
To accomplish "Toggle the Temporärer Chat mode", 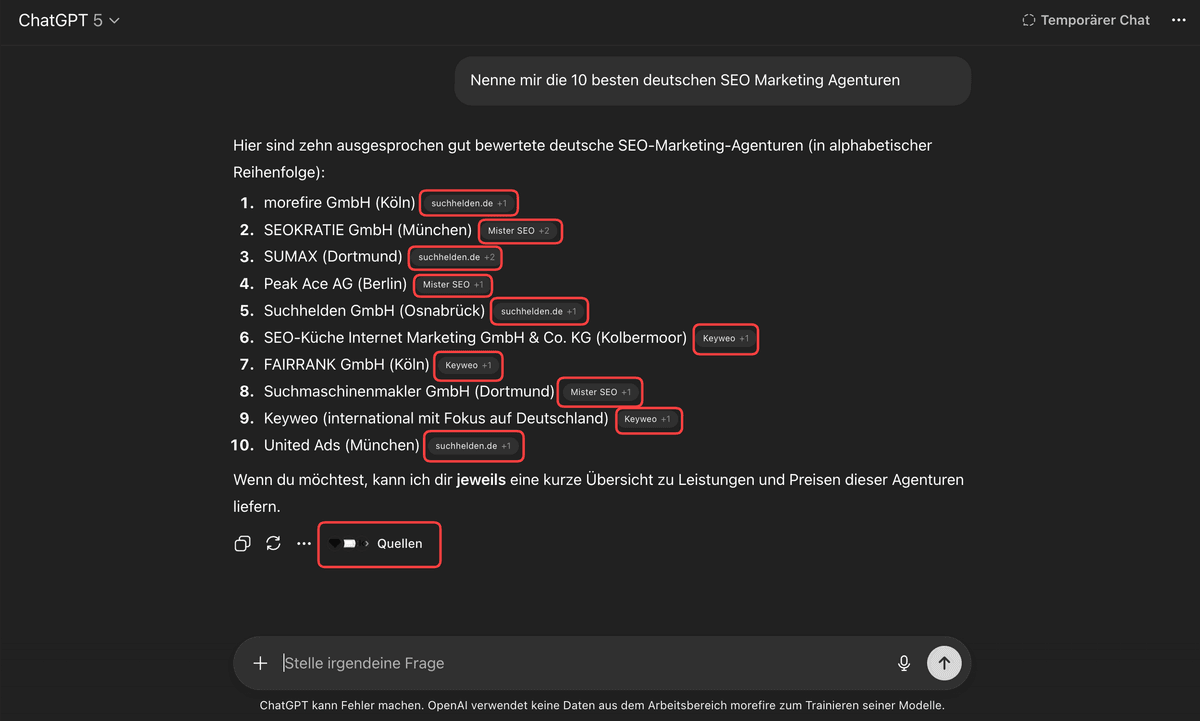I will pos(1085,20).
